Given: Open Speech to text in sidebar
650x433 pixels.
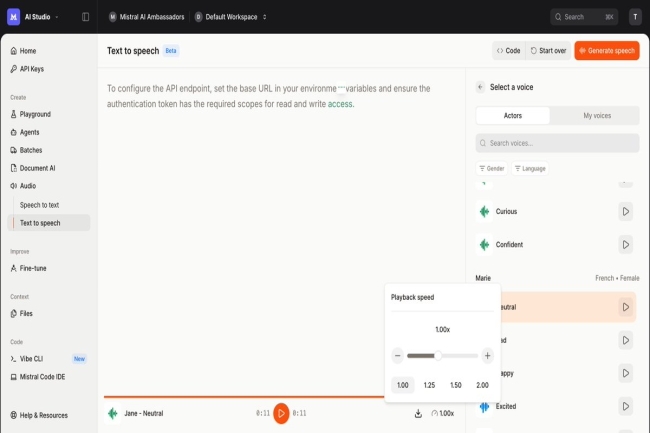Looking at the screenshot, I should click(39, 205).
